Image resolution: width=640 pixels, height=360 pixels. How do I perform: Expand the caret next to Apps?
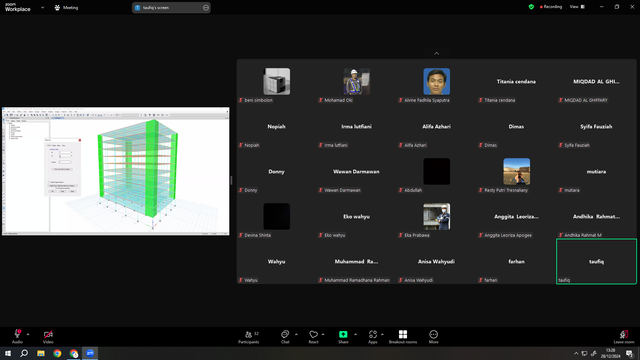point(382,334)
